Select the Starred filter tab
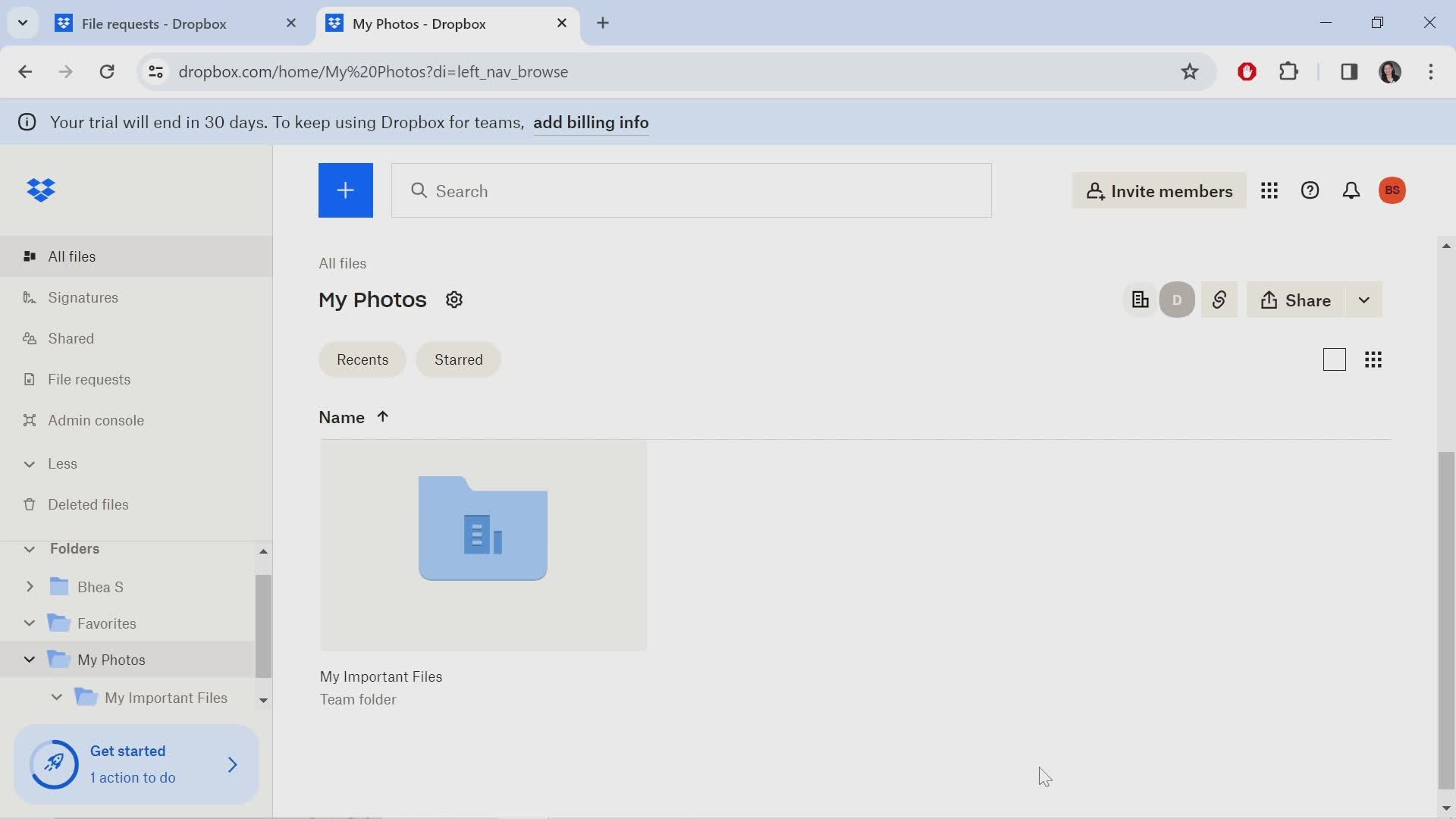 click(459, 359)
